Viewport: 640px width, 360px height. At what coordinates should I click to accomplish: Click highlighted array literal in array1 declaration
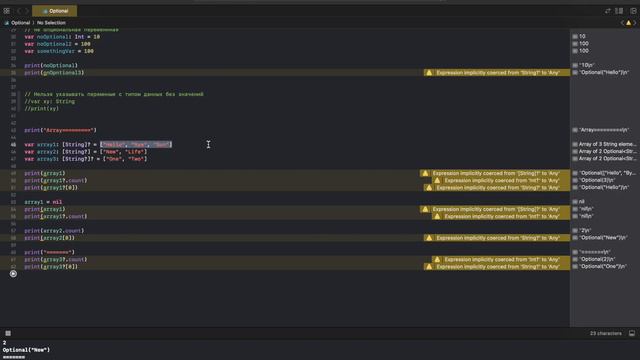136,144
